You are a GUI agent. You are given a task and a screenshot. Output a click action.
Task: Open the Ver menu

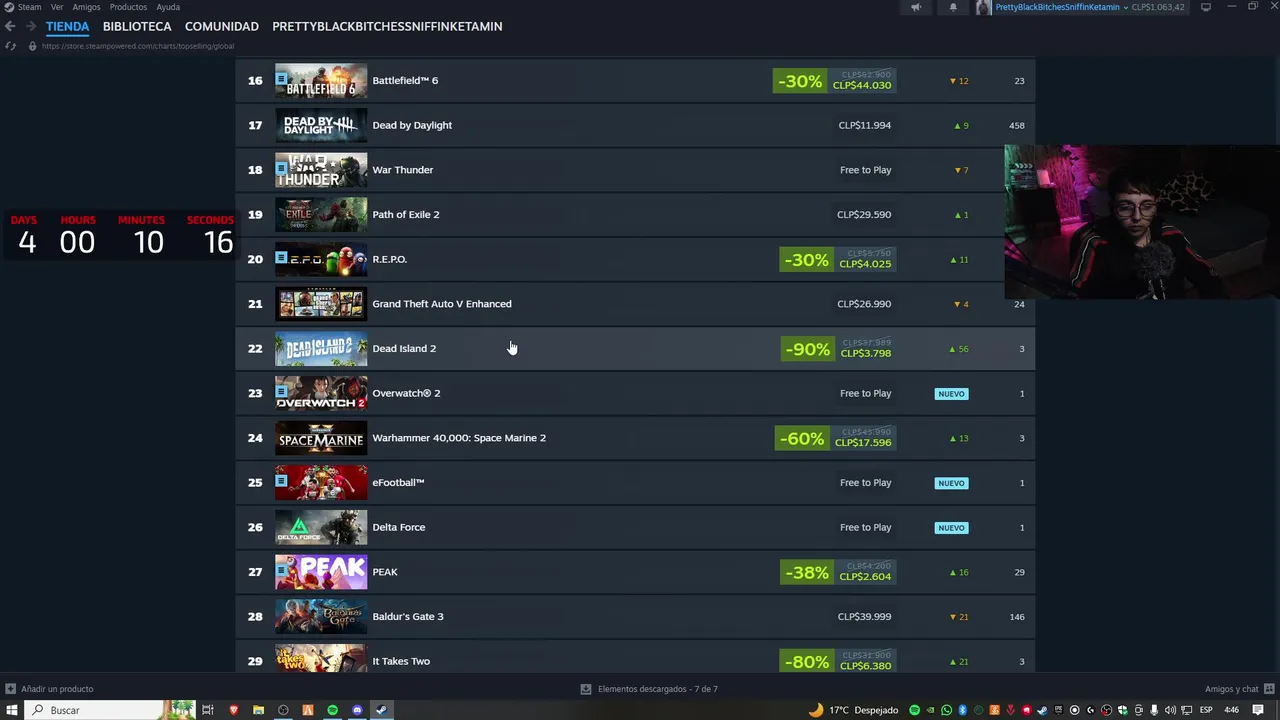click(57, 7)
